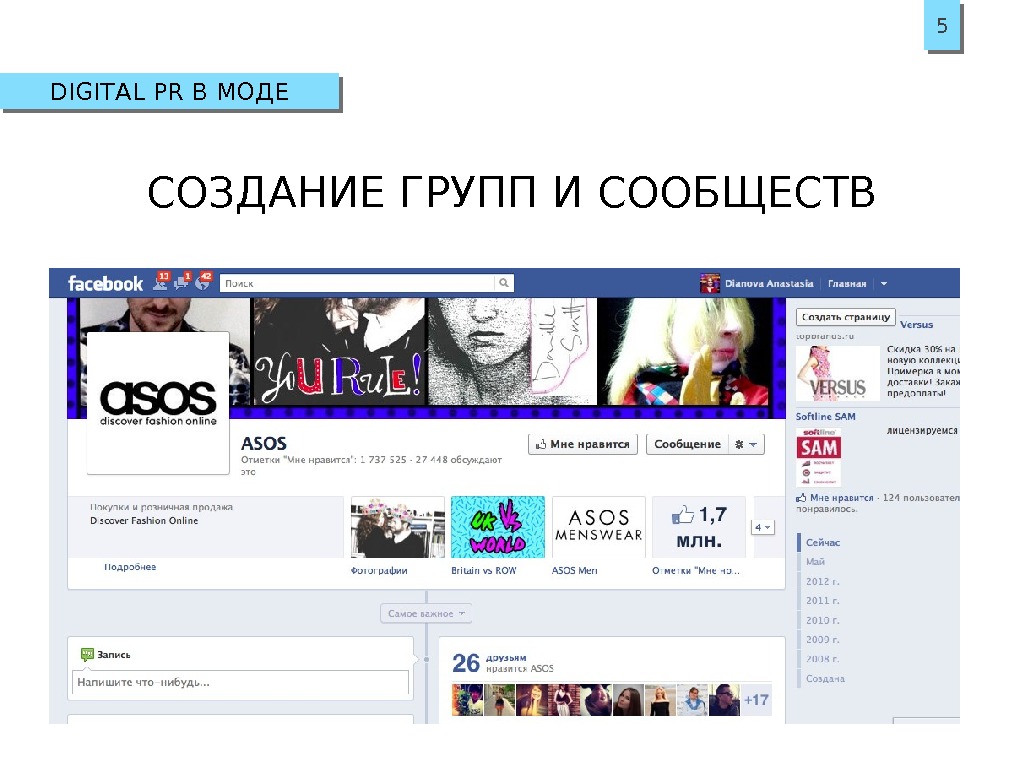Click 26 друзьям нравится ASOS count
This screenshot has width=1024, height=768.
(x=503, y=663)
